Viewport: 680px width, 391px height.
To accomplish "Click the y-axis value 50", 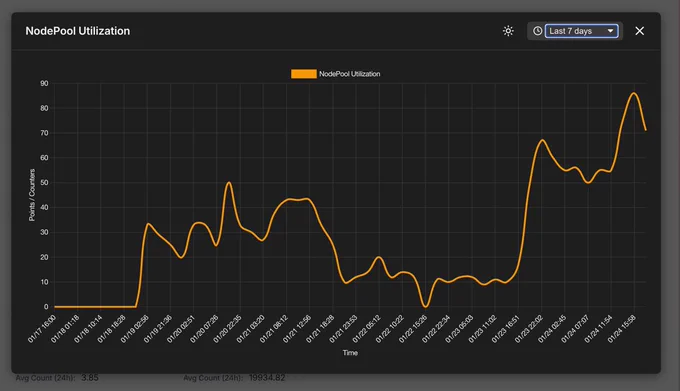I will [x=44, y=182].
